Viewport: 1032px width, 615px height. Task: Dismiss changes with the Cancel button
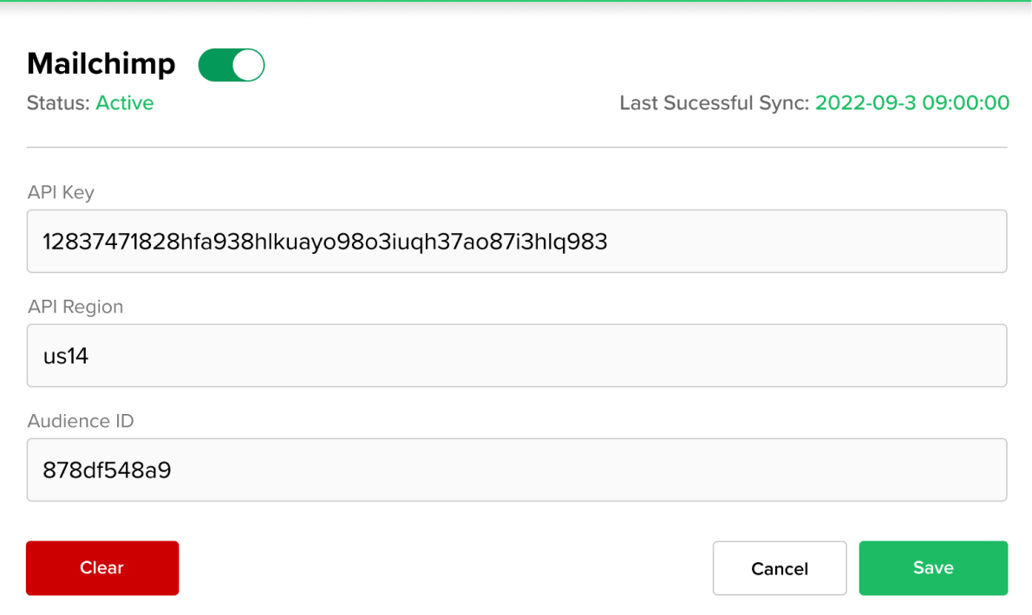[x=779, y=567]
